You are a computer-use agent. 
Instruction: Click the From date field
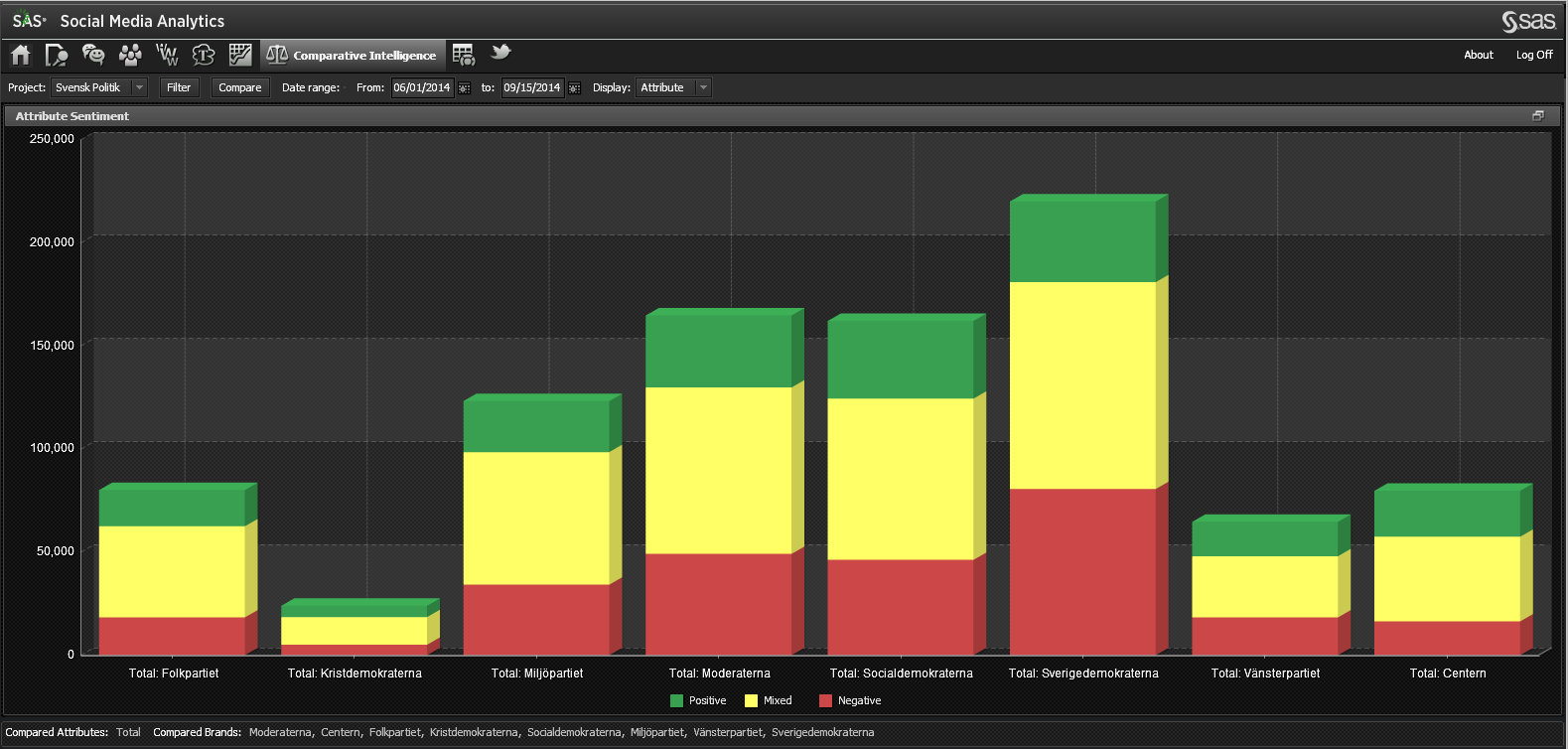tap(421, 87)
